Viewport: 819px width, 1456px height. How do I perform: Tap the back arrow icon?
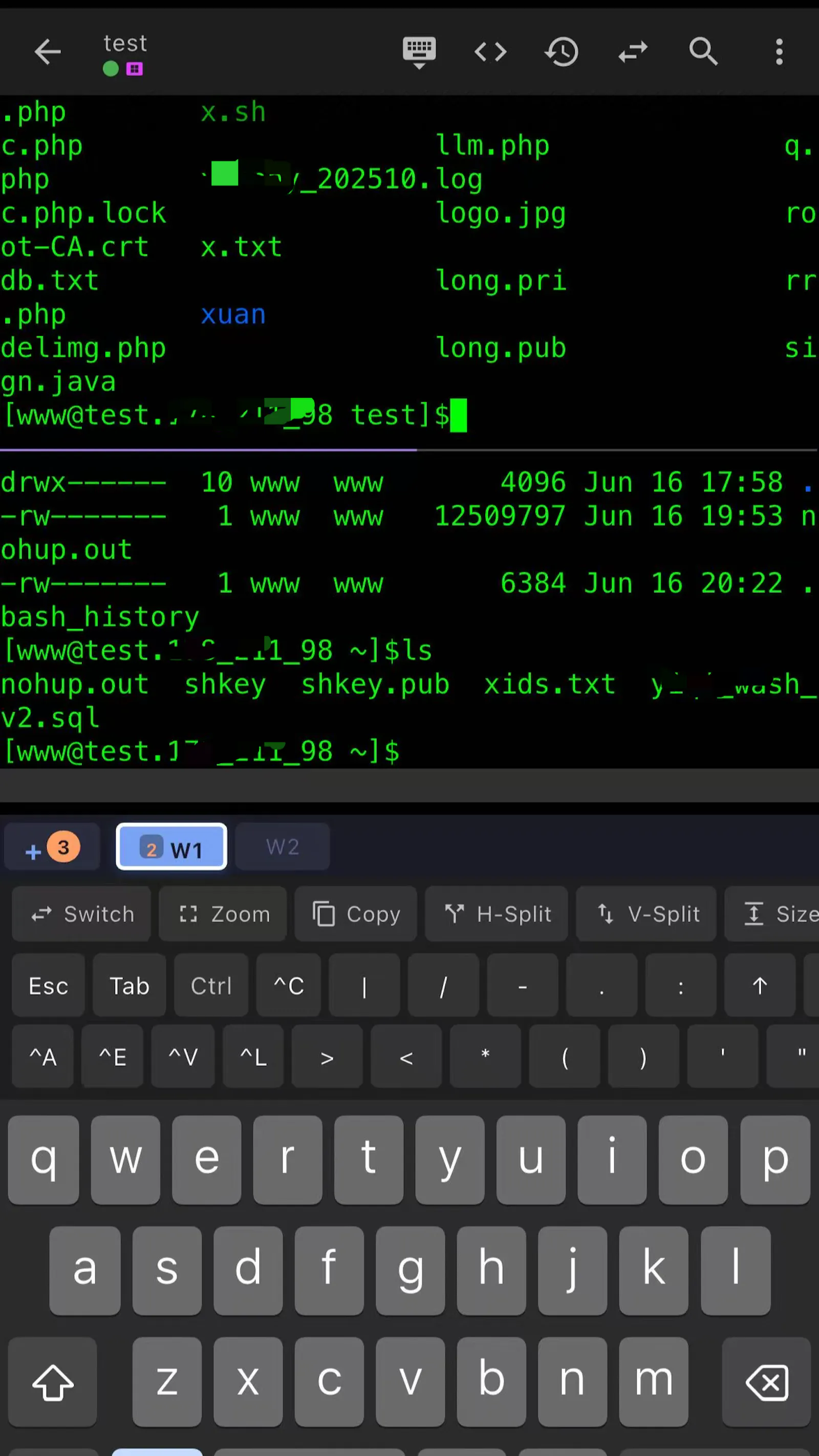(x=48, y=52)
